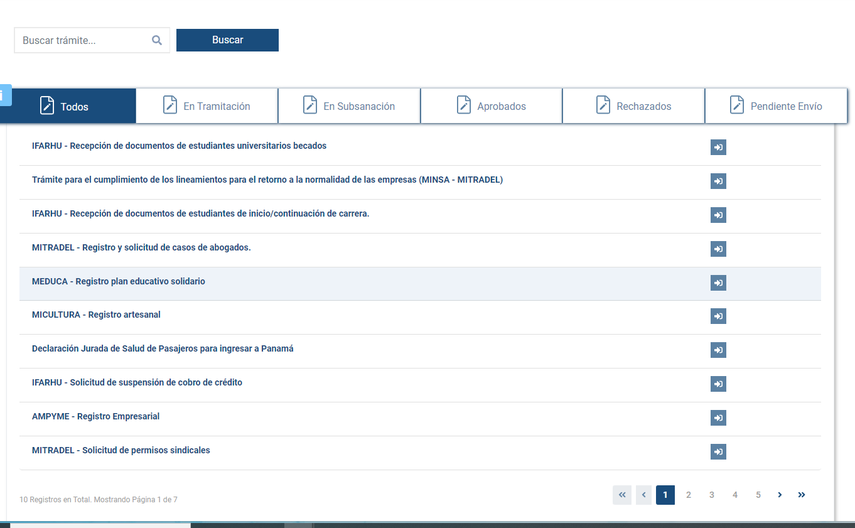The image size is (855, 528).
Task: Show the Aprobados tab
Action: (491, 106)
